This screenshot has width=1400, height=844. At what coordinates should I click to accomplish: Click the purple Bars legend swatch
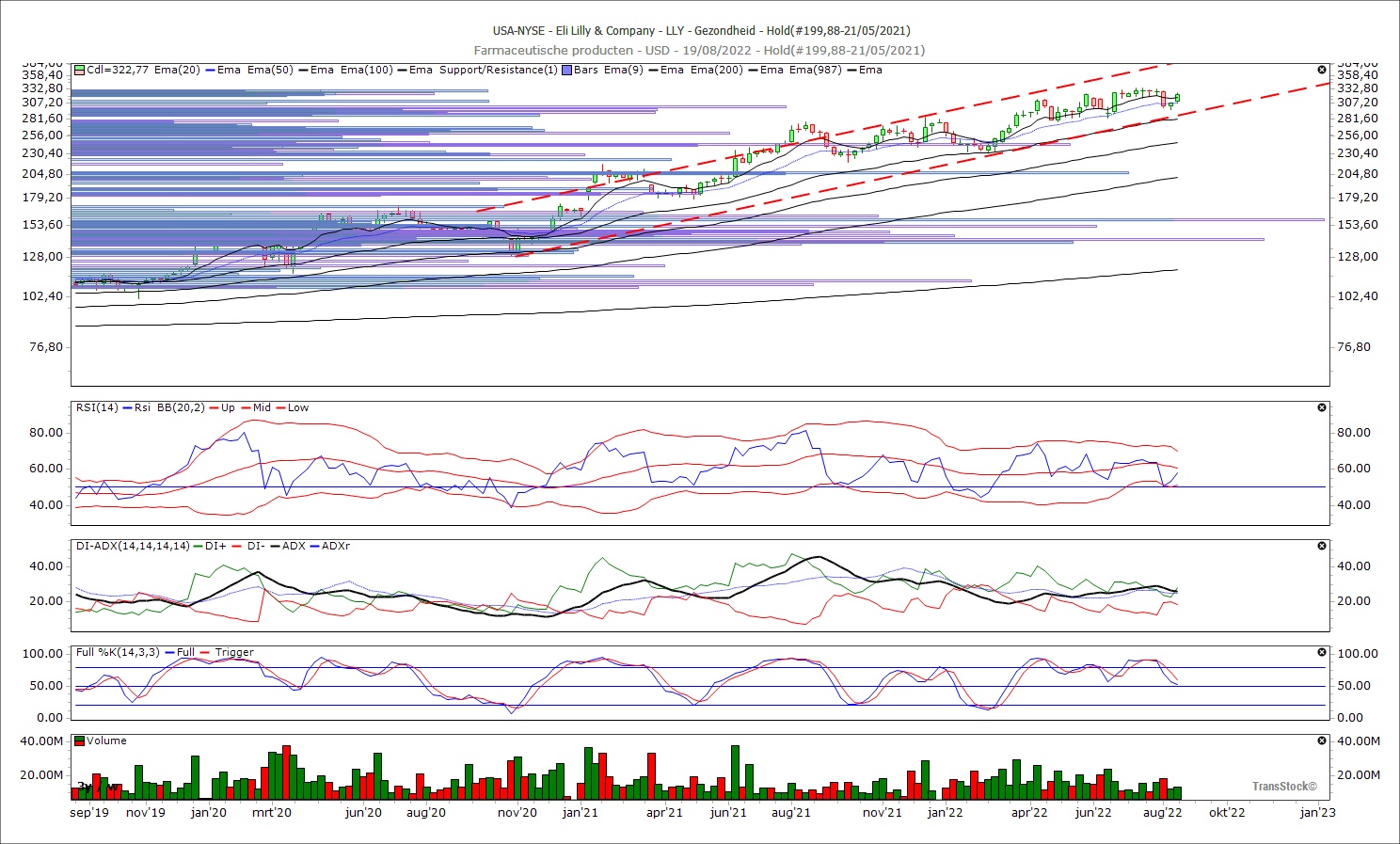click(566, 70)
